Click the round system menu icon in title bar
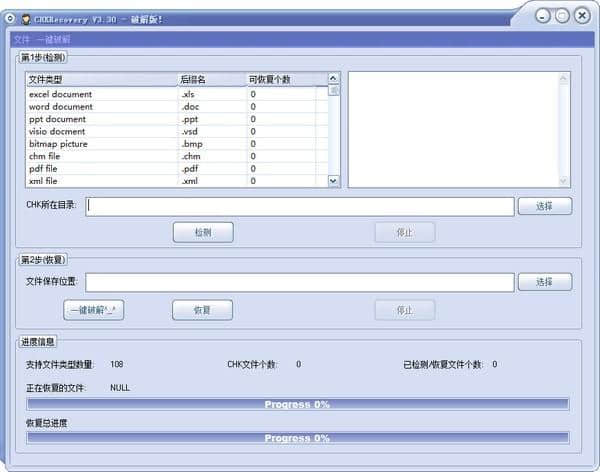600x472 pixels. pos(10,19)
